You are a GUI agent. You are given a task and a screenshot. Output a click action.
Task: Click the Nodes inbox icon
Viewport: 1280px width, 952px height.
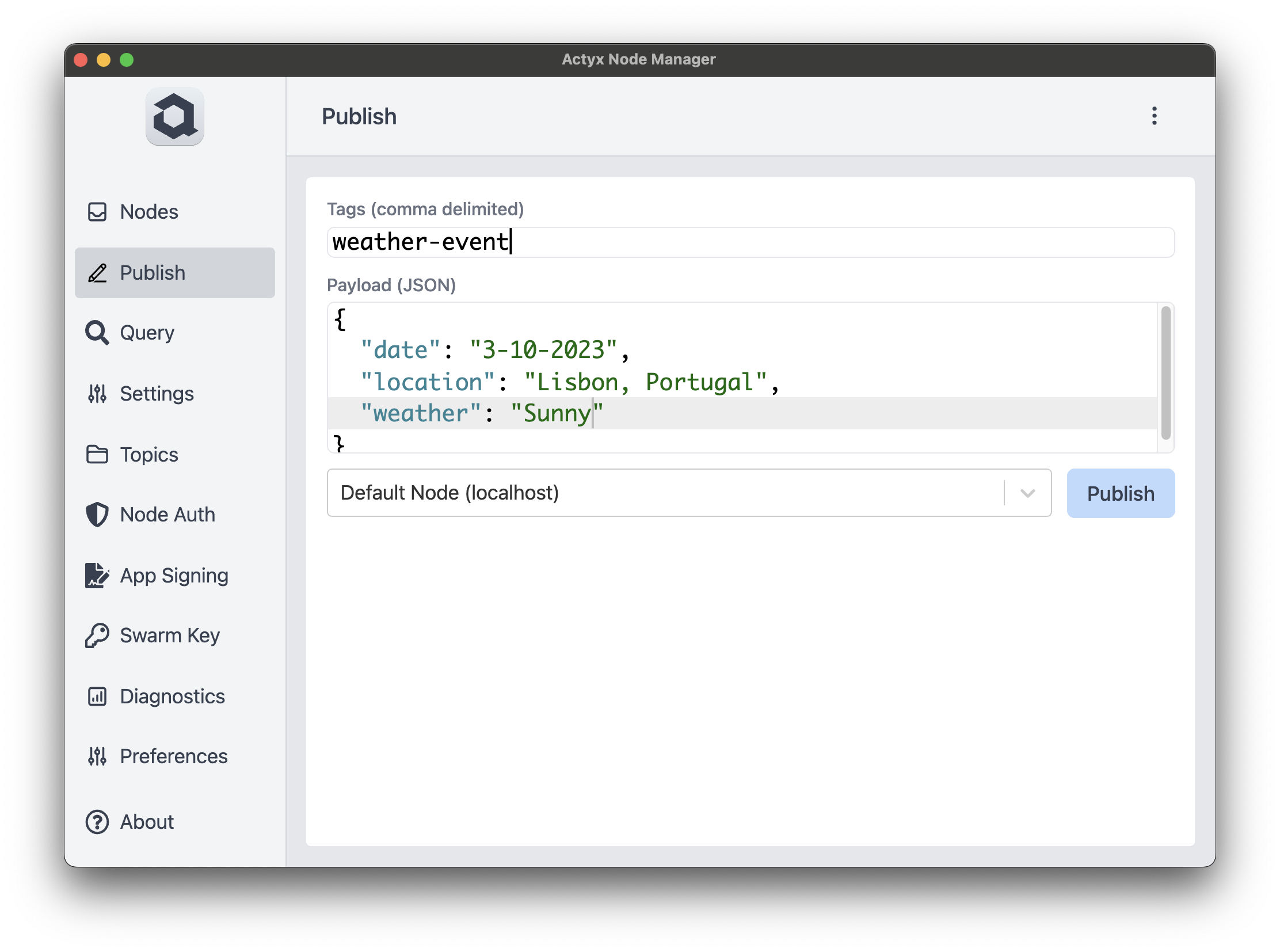click(x=97, y=211)
